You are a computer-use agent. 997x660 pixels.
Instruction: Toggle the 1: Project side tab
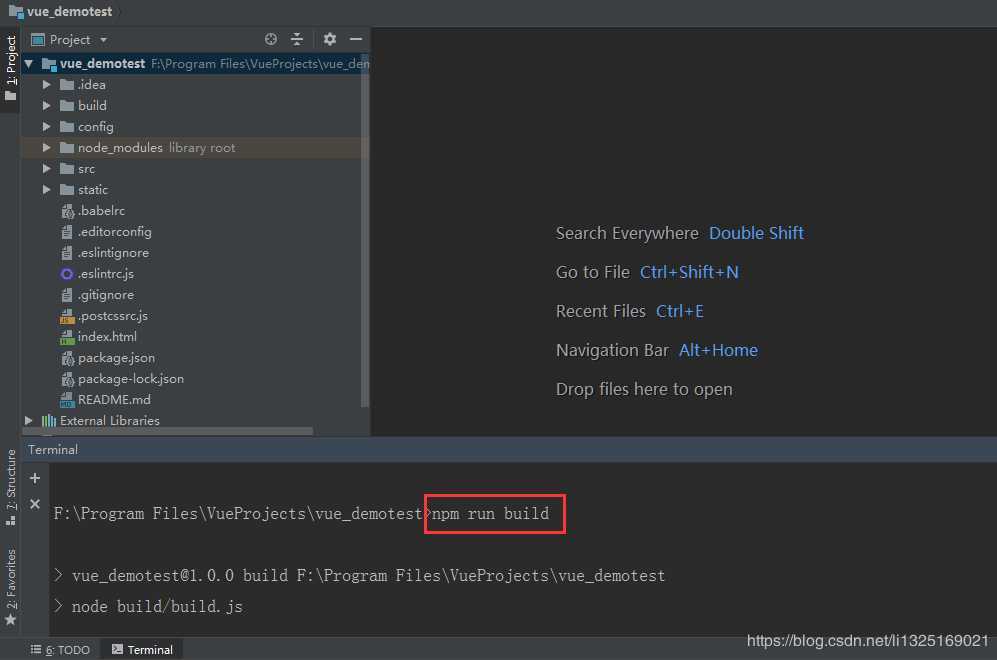[x=10, y=69]
